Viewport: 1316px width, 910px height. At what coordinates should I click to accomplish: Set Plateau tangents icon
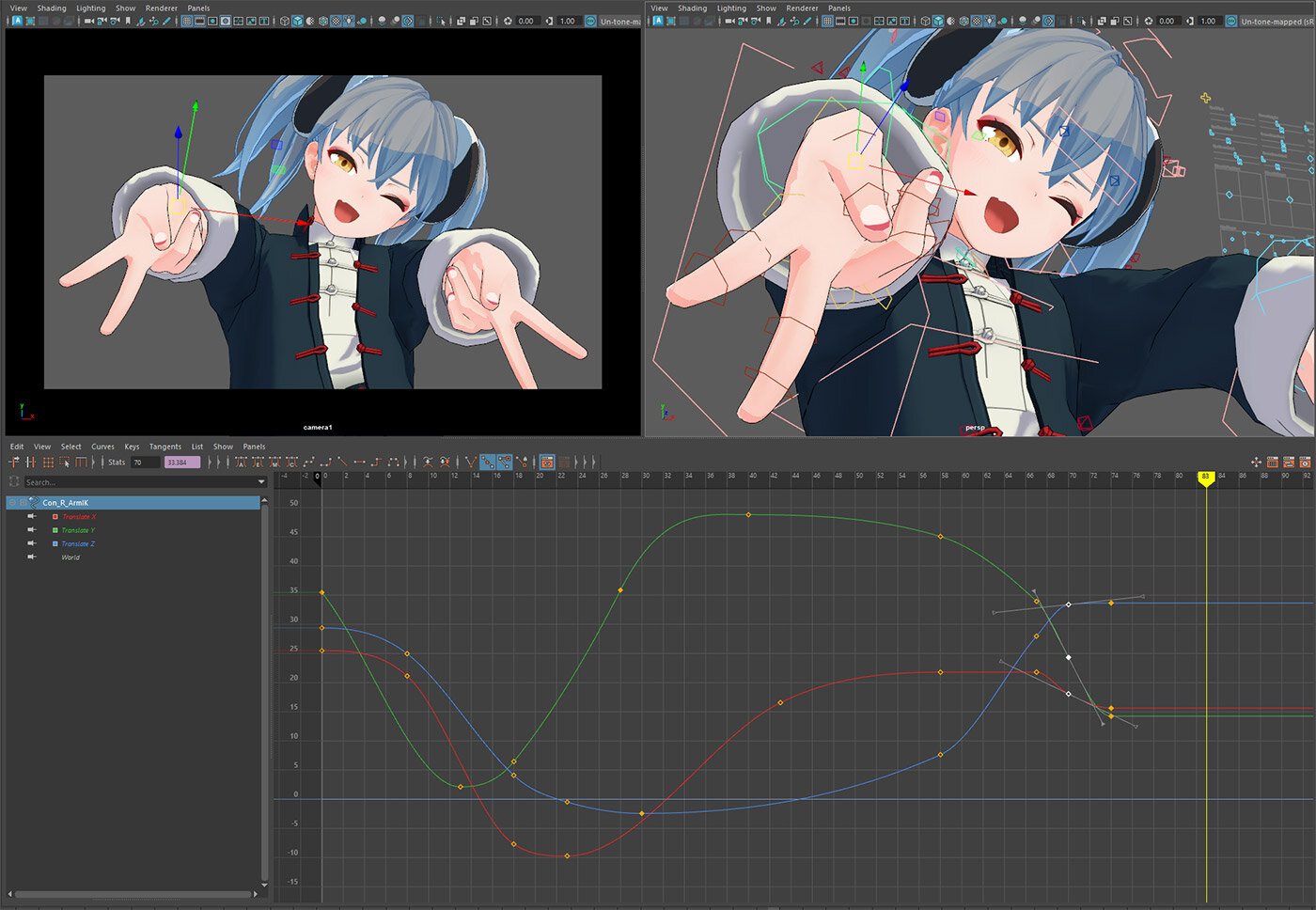pos(394,462)
